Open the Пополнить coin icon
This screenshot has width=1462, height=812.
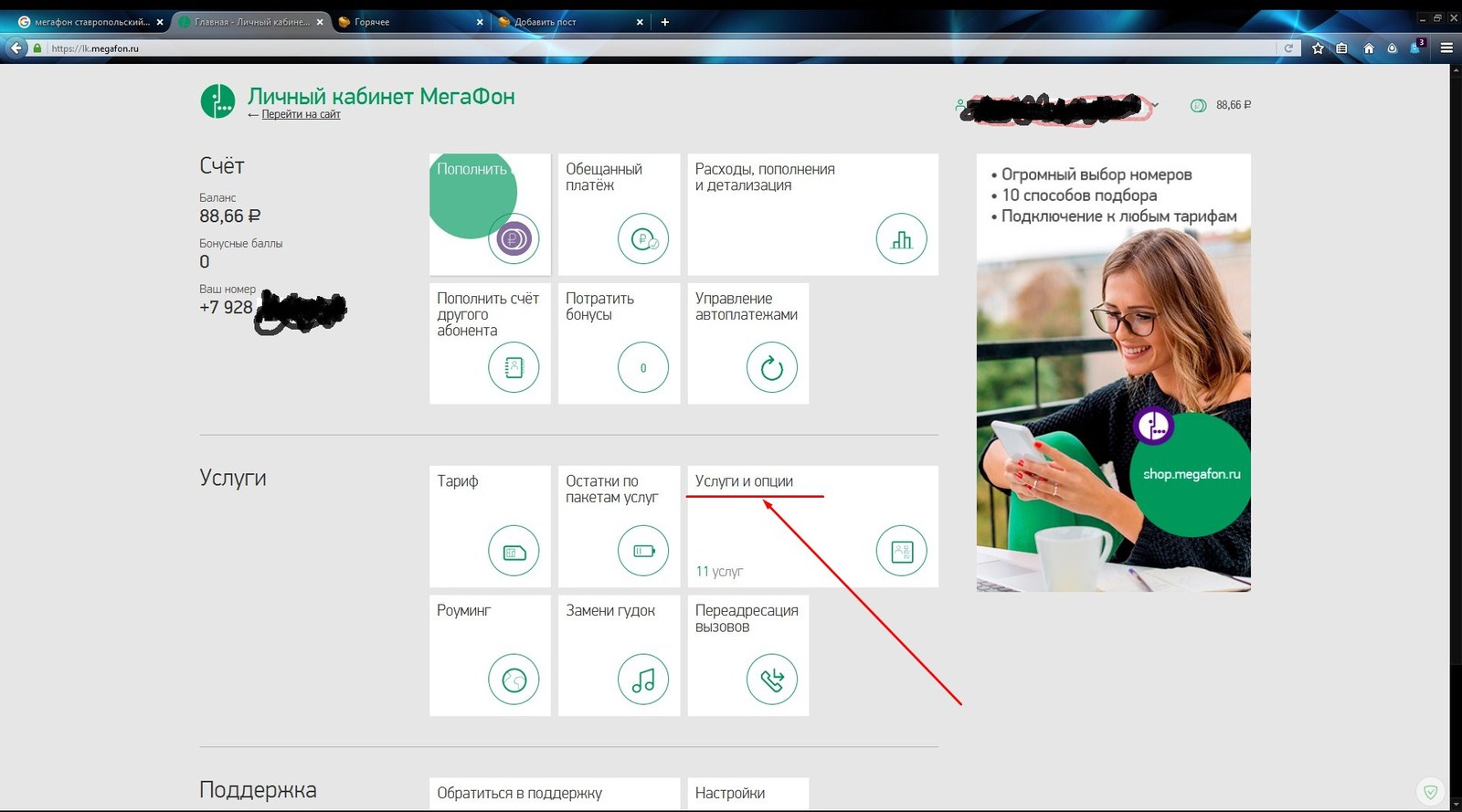(x=514, y=239)
